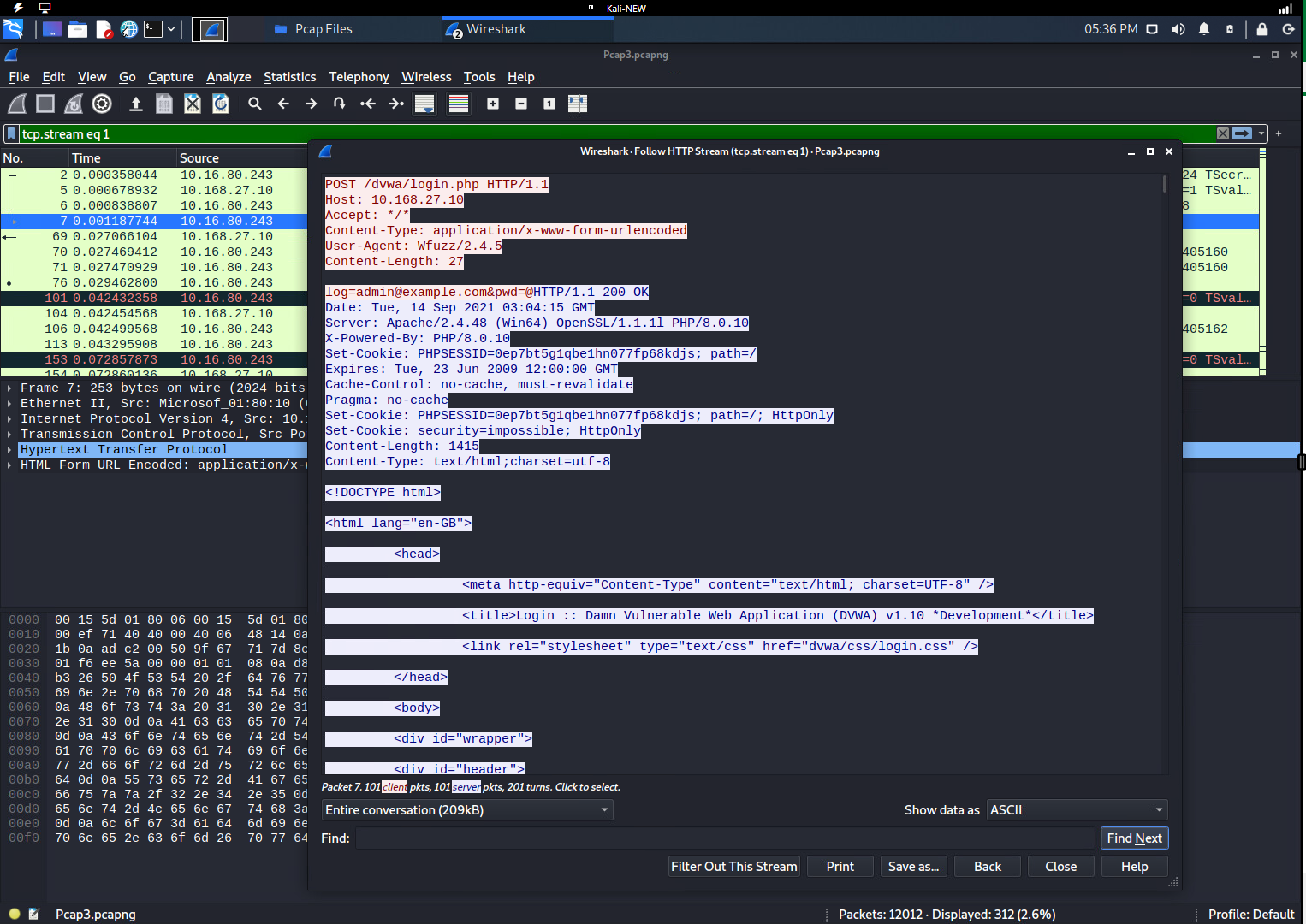Expand Transmission Control Protocol node

pyautogui.click(x=9, y=434)
